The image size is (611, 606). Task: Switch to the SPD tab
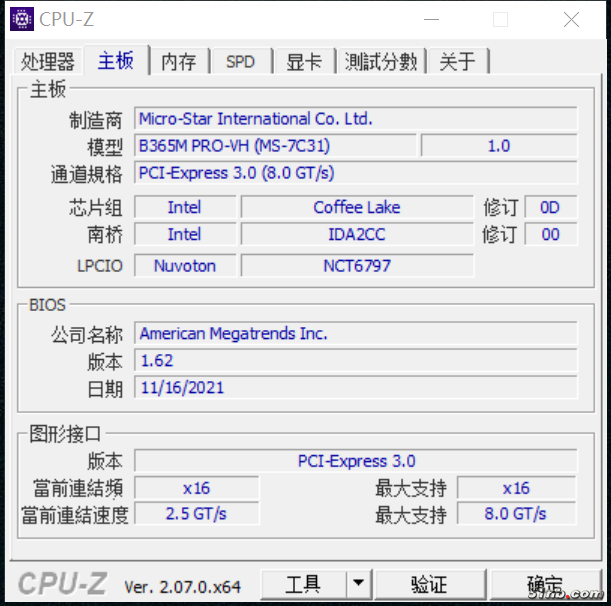tap(240, 62)
